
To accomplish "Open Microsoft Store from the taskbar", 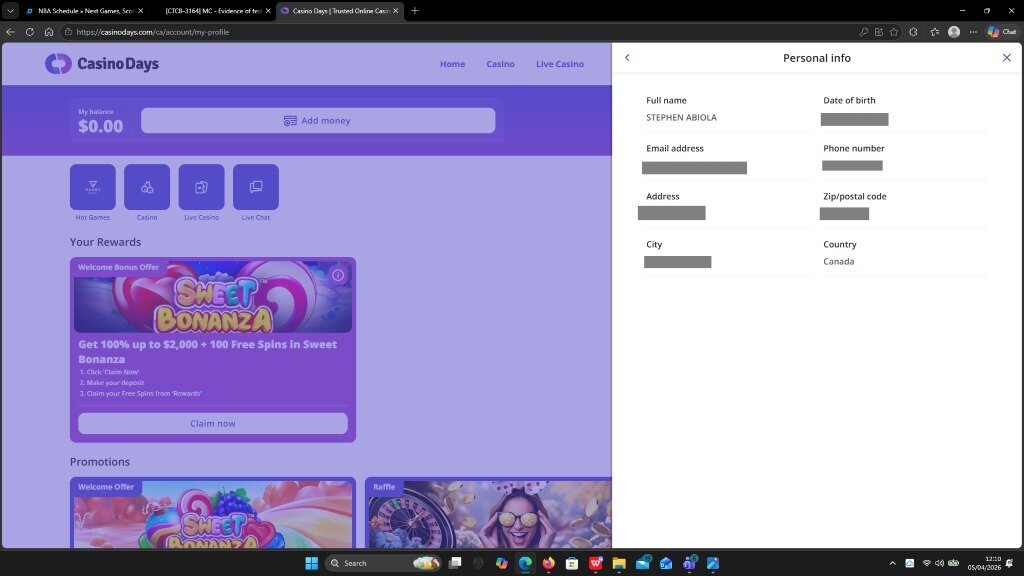I will pyautogui.click(x=572, y=563).
